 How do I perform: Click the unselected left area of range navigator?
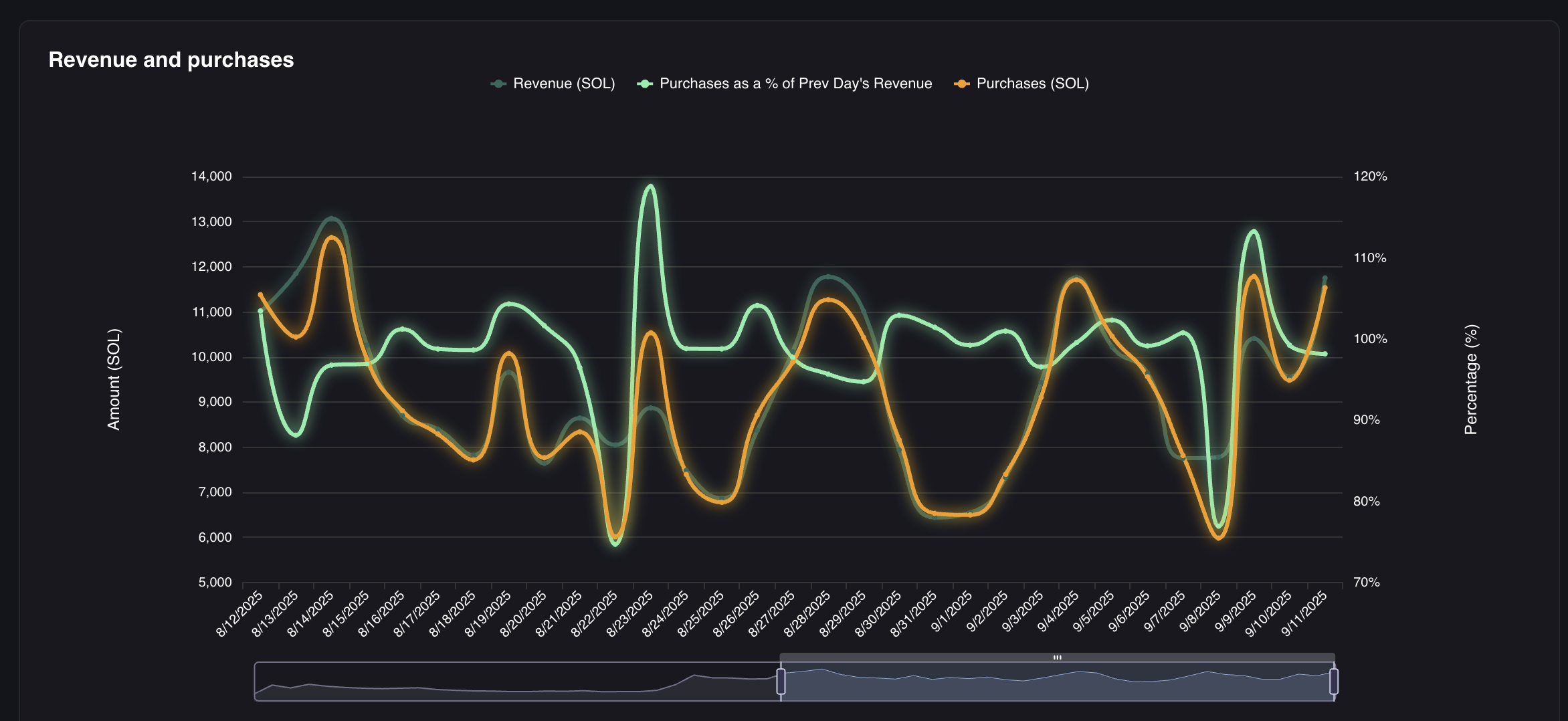pos(515,682)
